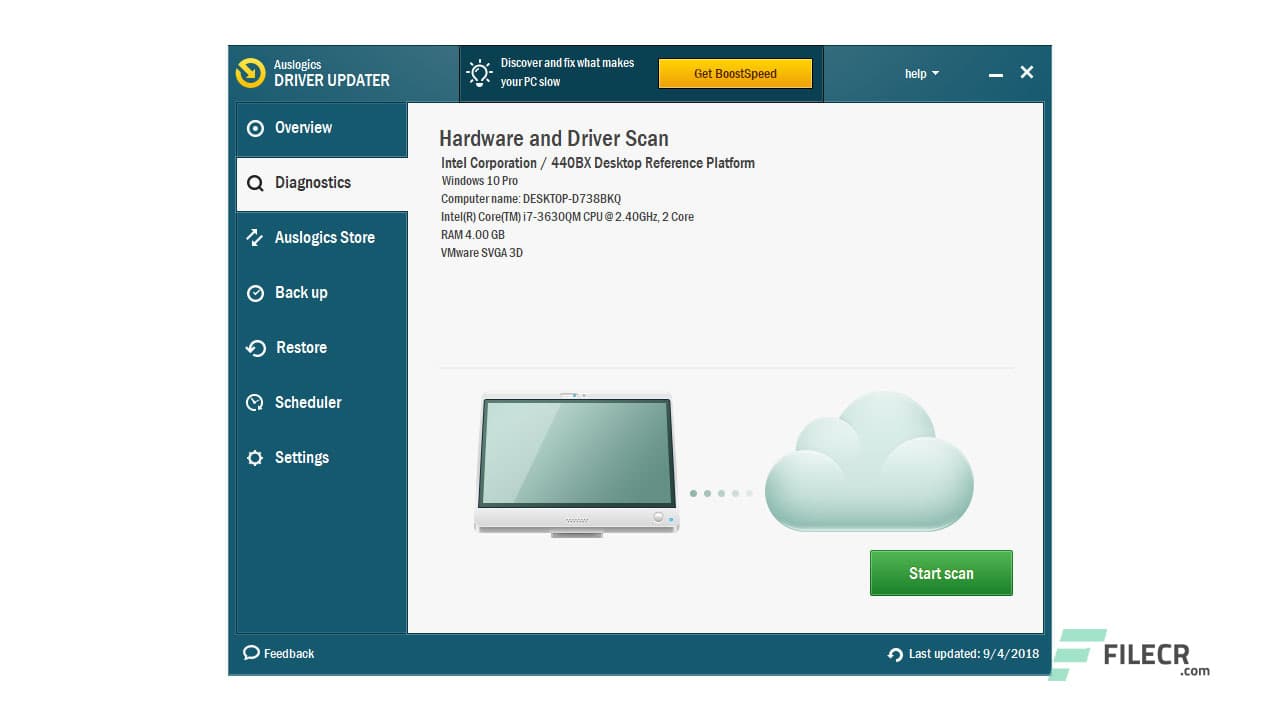Open the Settings section
This screenshot has height=720, width=1280.
pos(302,458)
